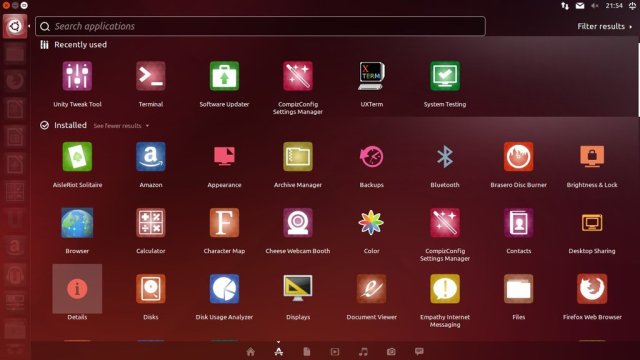Select the Applications lens
Viewport: 640px width, 360px height.
279,351
